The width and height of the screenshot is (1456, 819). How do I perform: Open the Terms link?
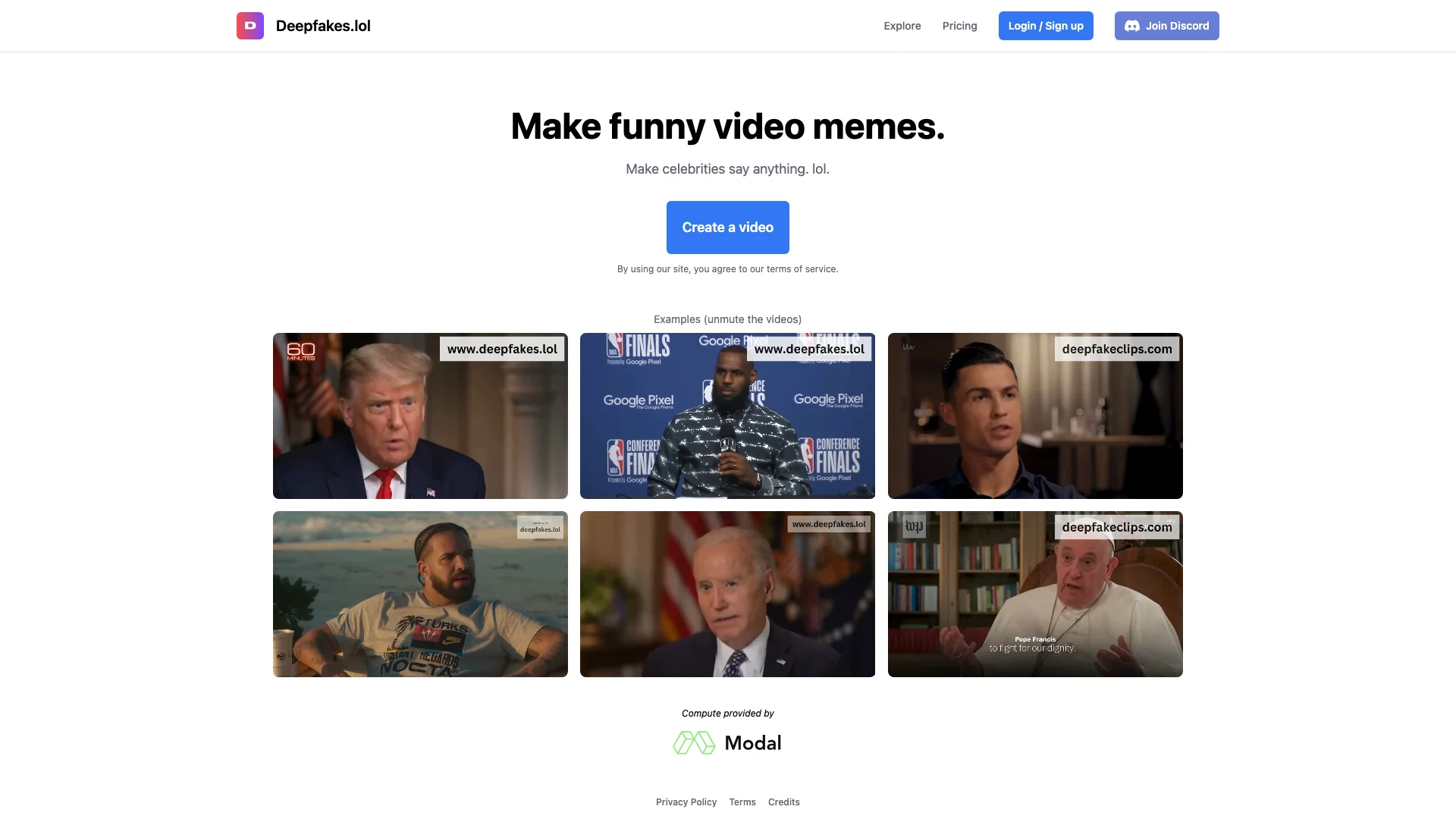[742, 802]
